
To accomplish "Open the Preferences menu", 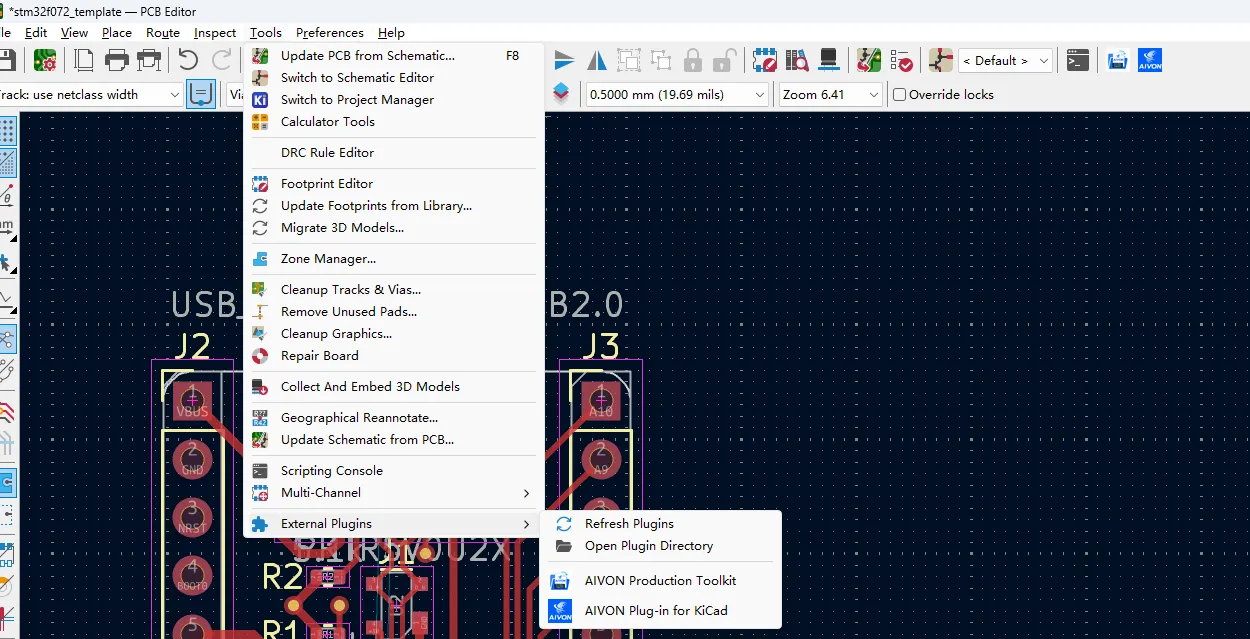I will click(x=330, y=32).
